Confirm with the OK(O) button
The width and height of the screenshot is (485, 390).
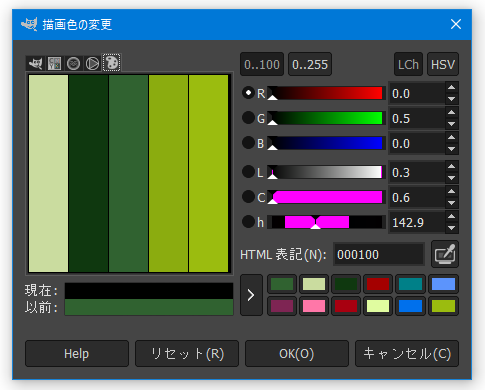pyautogui.click(x=297, y=354)
